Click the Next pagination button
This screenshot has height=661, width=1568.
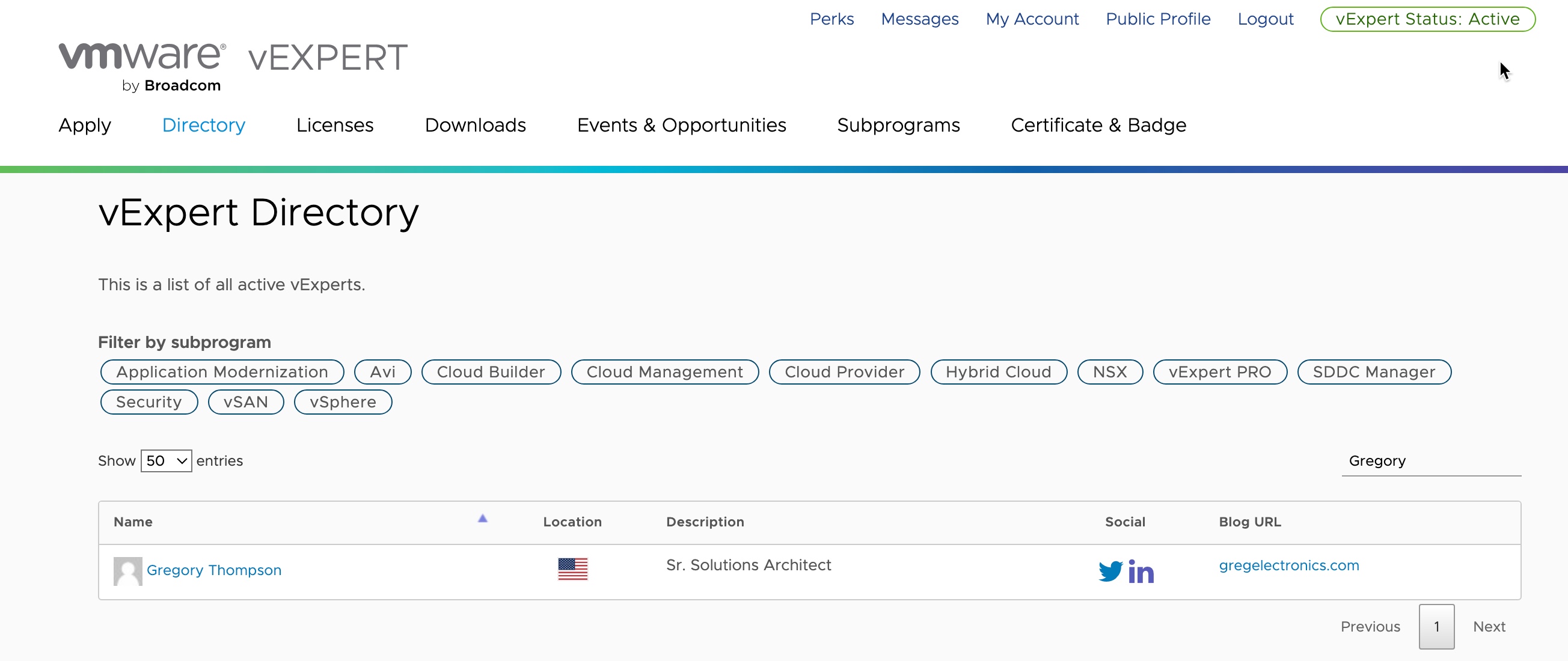click(x=1489, y=627)
